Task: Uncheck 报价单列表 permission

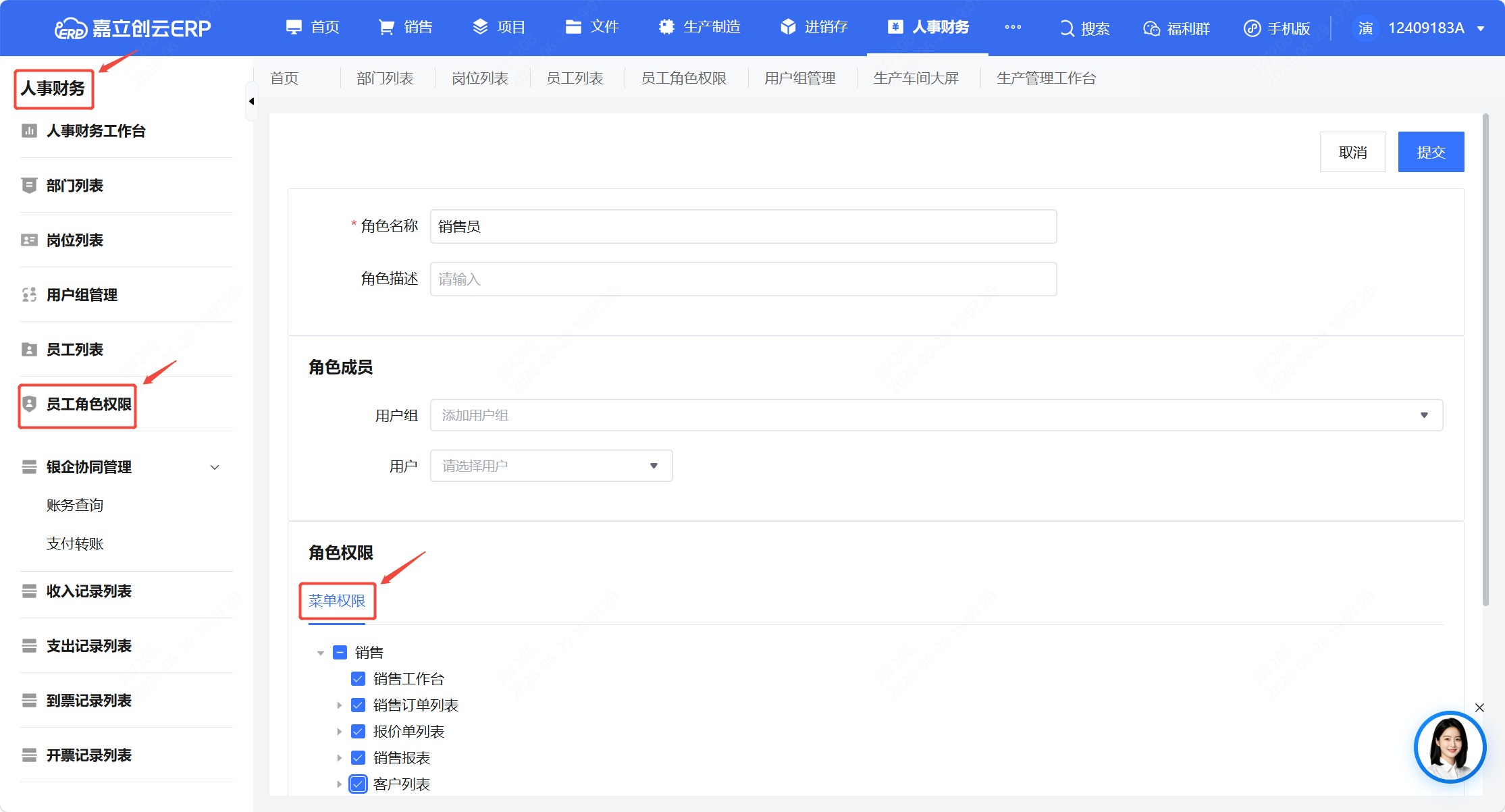Action: click(x=359, y=732)
